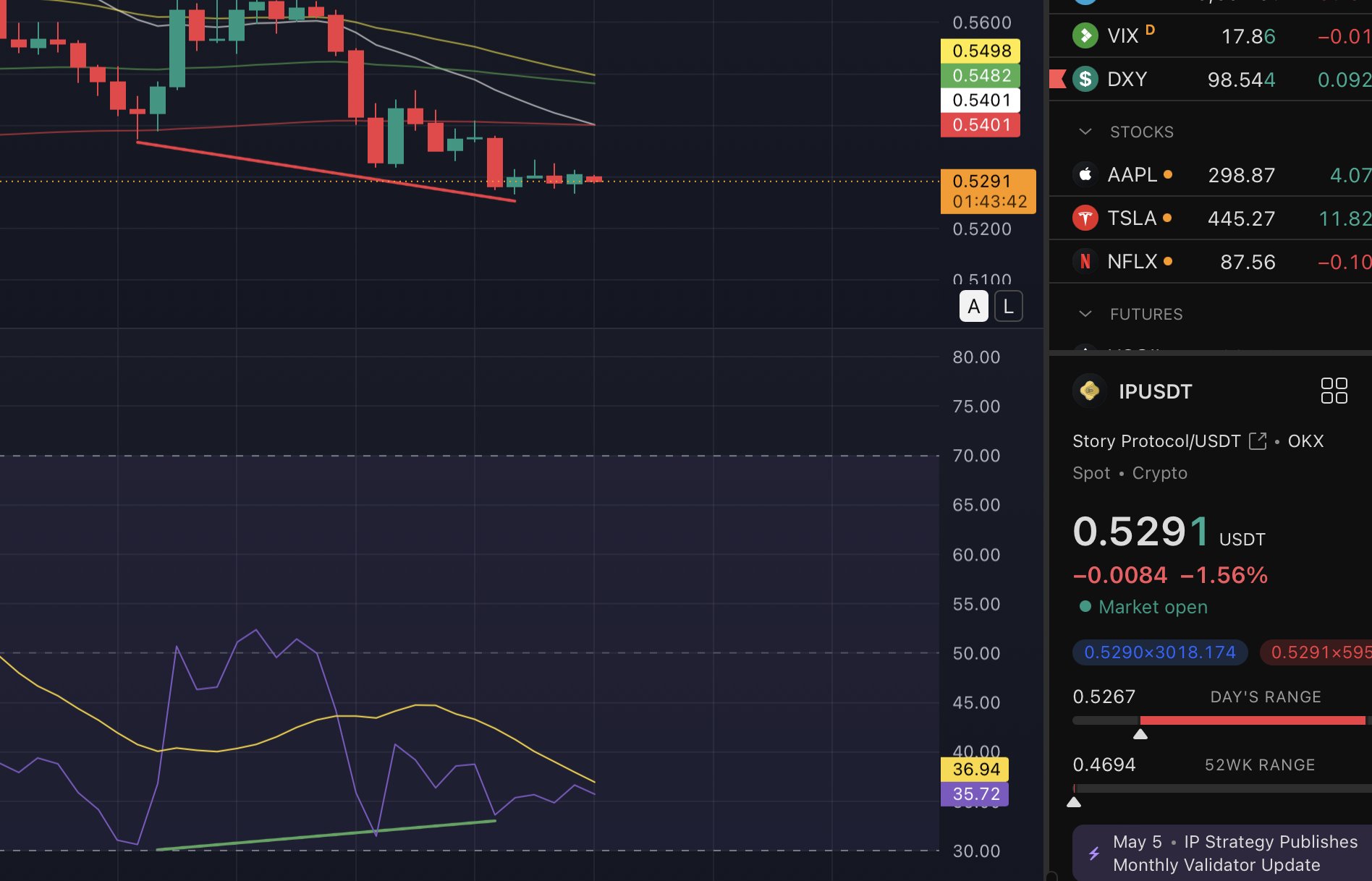Click the 0.5290×3018.174 bid button
The height and width of the screenshot is (881, 1372).
click(1159, 652)
